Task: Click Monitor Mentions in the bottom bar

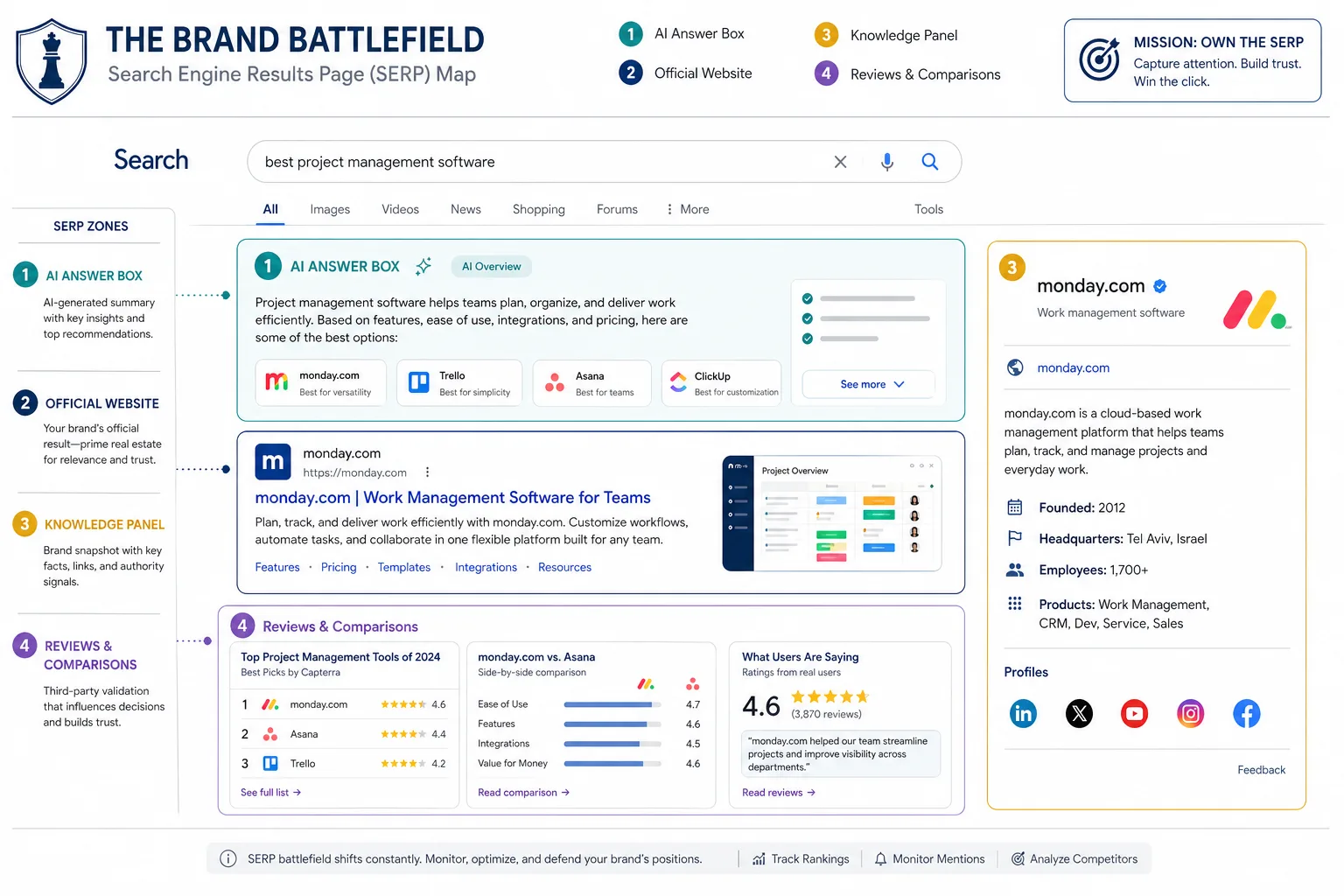Action: [929, 859]
